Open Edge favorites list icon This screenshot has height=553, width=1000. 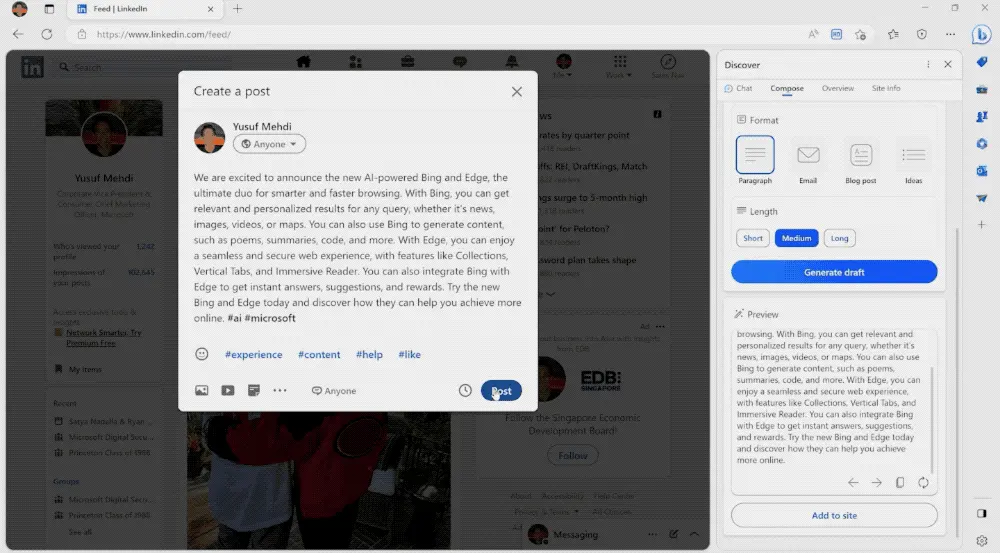[x=893, y=34]
